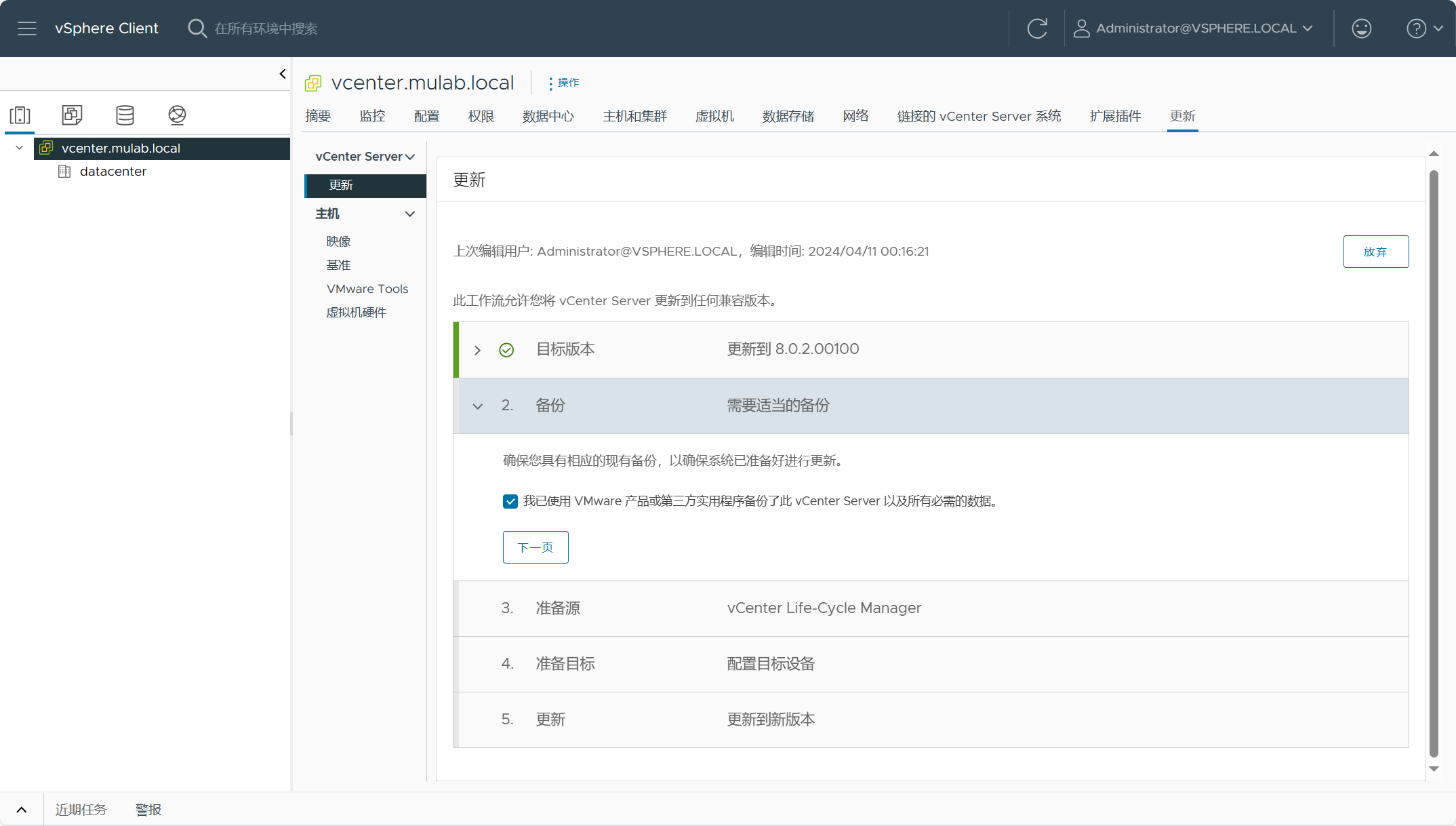
Task: Click the search magnifier icon
Action: 197,28
